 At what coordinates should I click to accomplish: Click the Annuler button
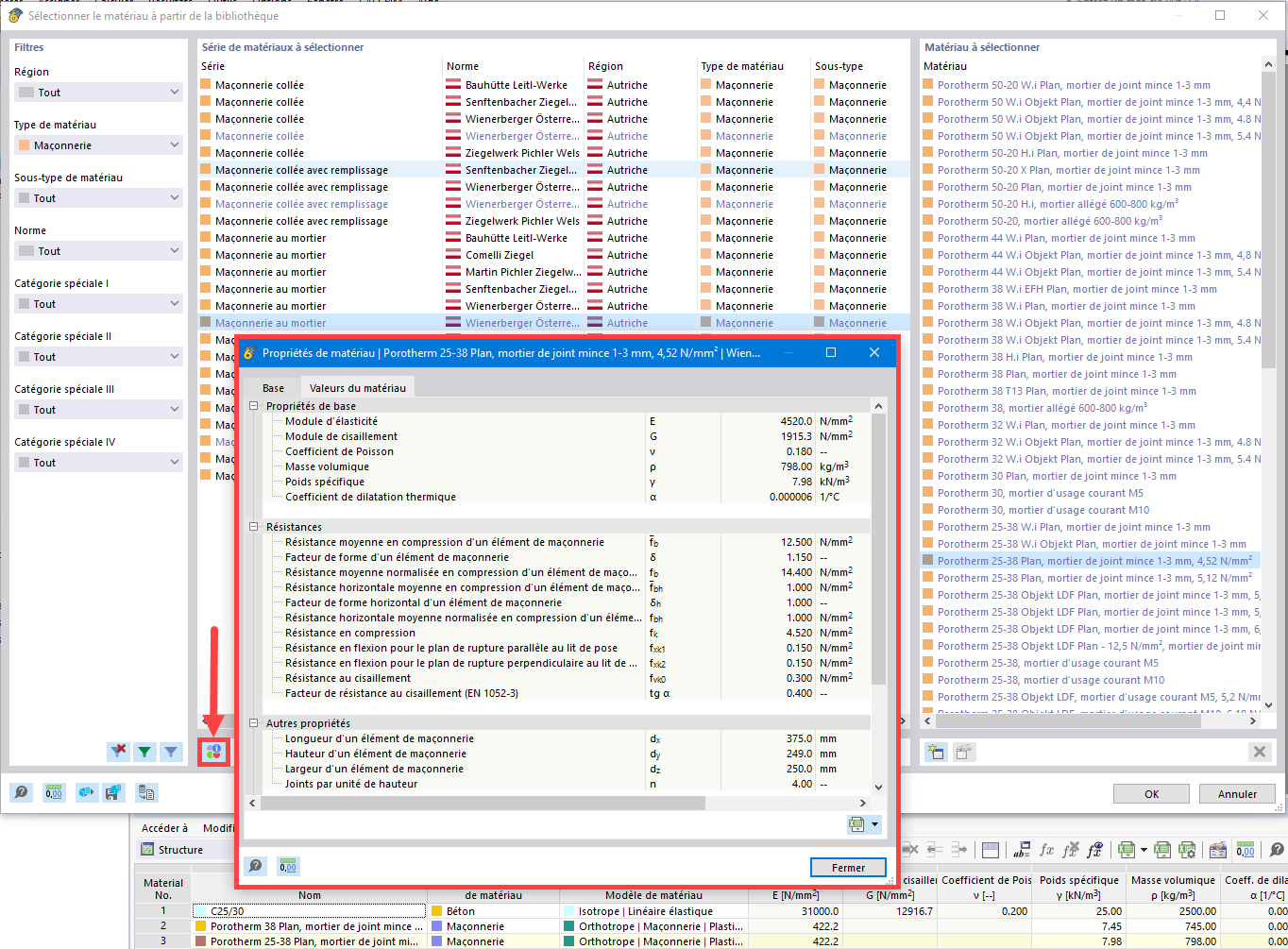tap(1237, 794)
